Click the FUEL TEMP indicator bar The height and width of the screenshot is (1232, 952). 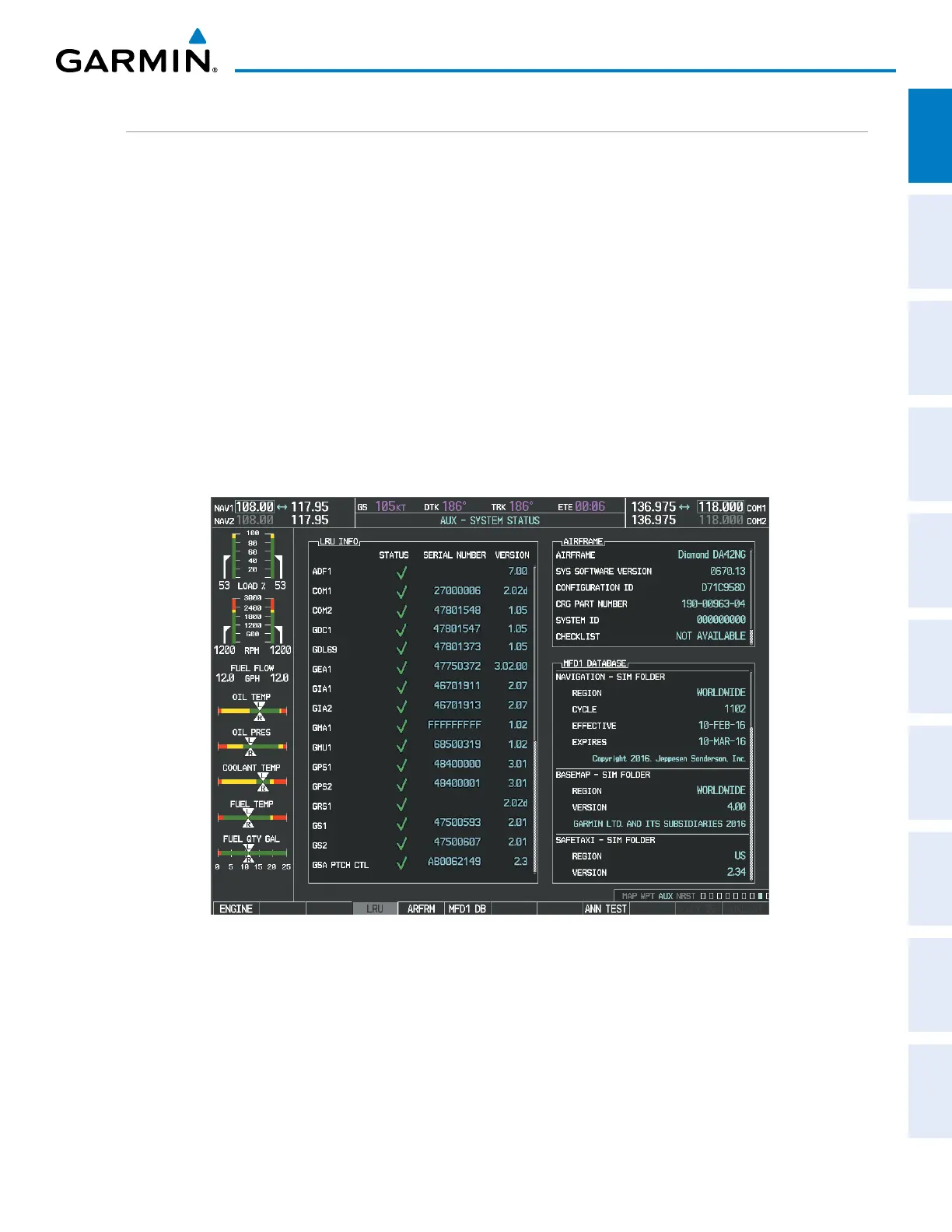click(x=253, y=817)
